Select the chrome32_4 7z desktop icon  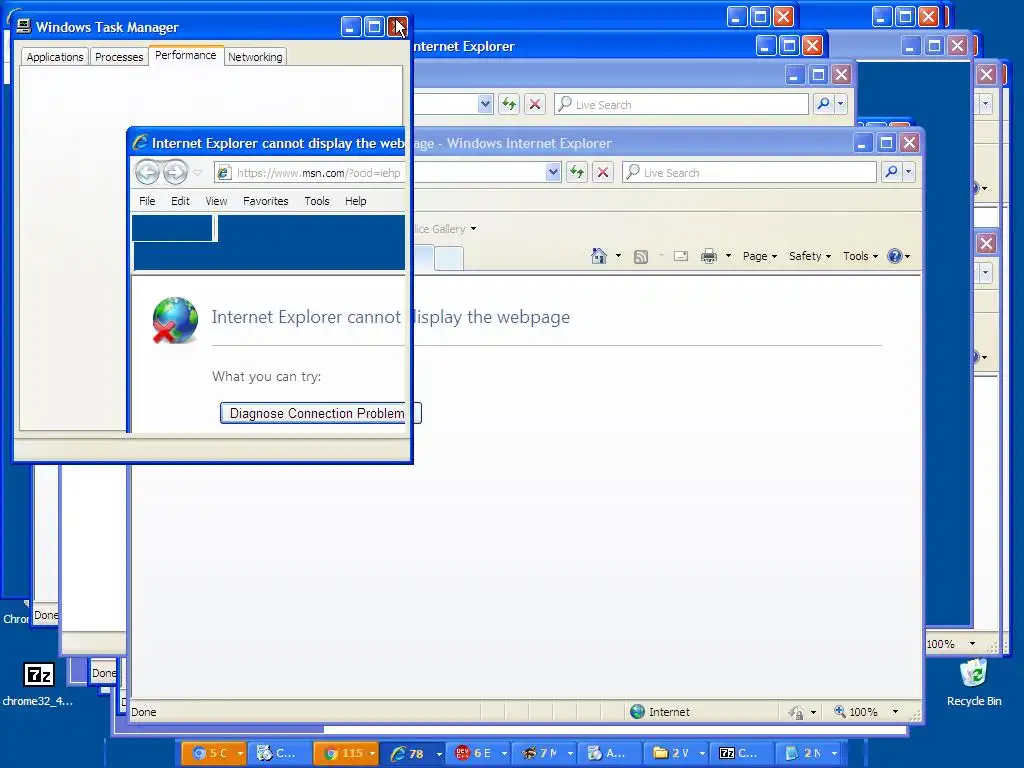click(38, 684)
